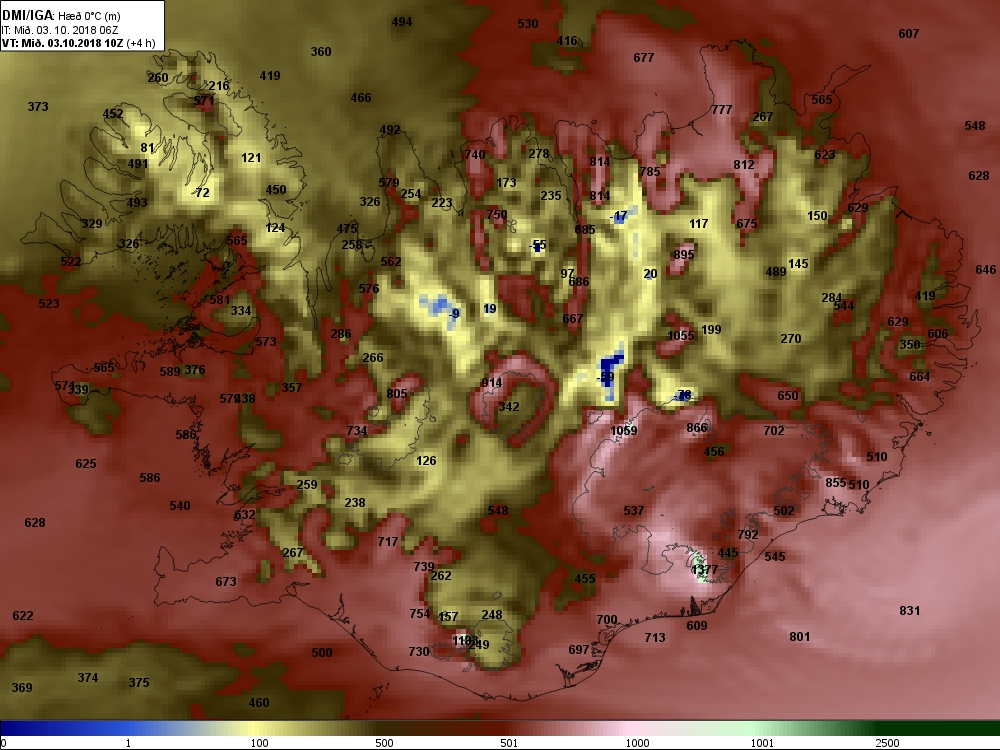Click the map value 369
This screenshot has width=1000, height=750.
coord(22,688)
